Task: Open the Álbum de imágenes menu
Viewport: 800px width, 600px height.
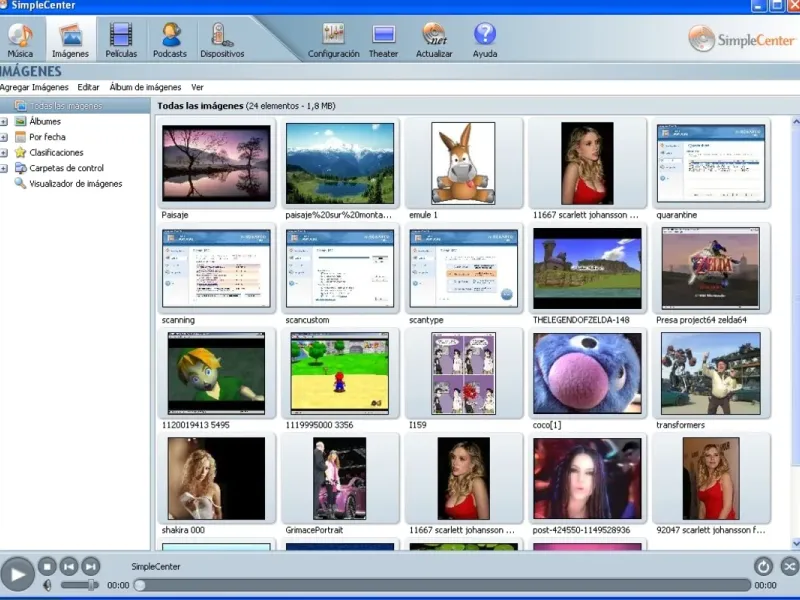Action: coord(145,87)
